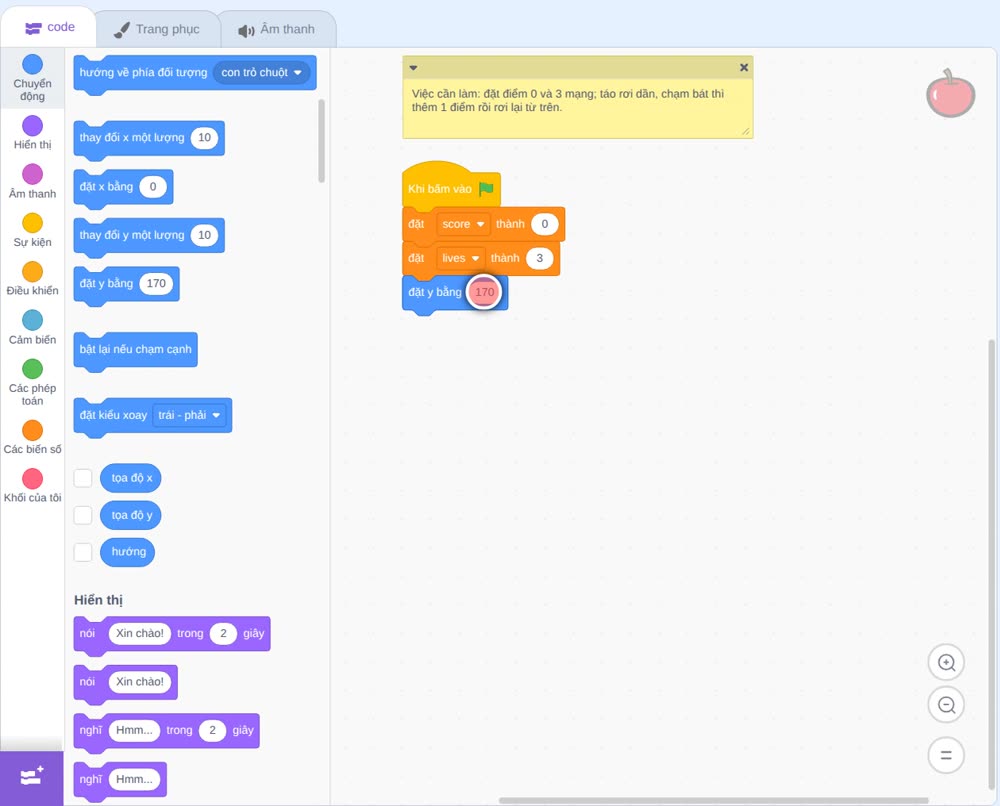Viewport: 1000px width, 806px height.
Task: Select the Hiển thị category circle
Action: (33, 126)
